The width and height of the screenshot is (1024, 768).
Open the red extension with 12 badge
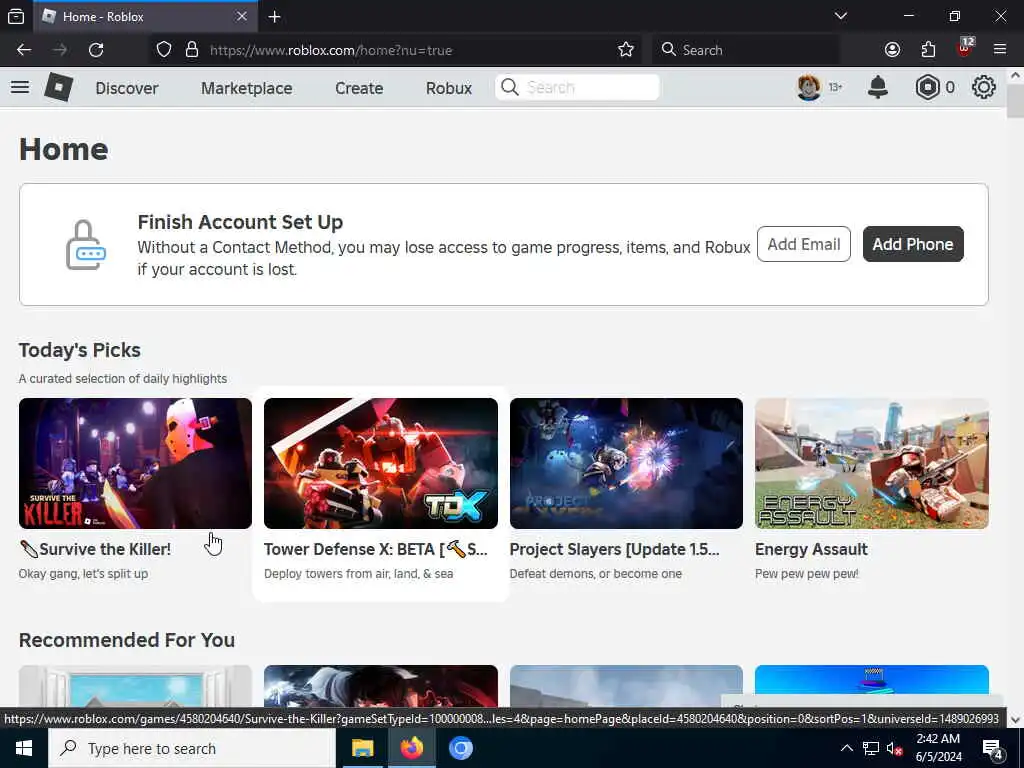click(x=965, y=48)
